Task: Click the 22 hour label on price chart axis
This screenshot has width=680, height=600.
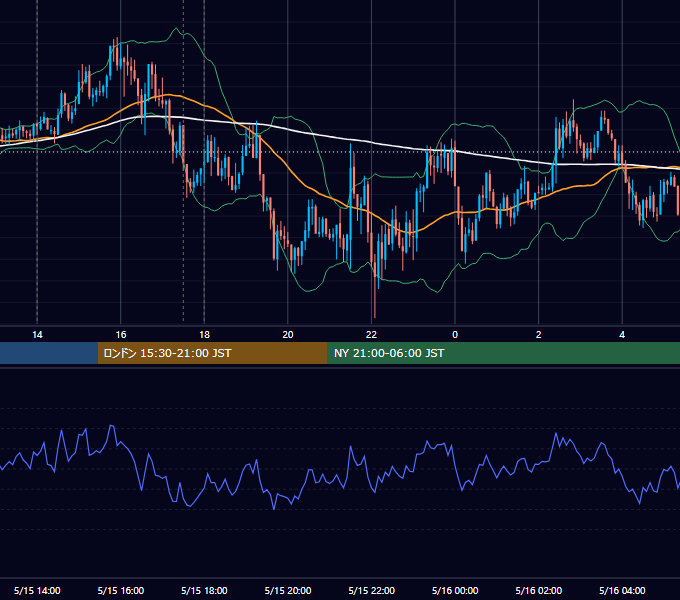Action: [371, 335]
